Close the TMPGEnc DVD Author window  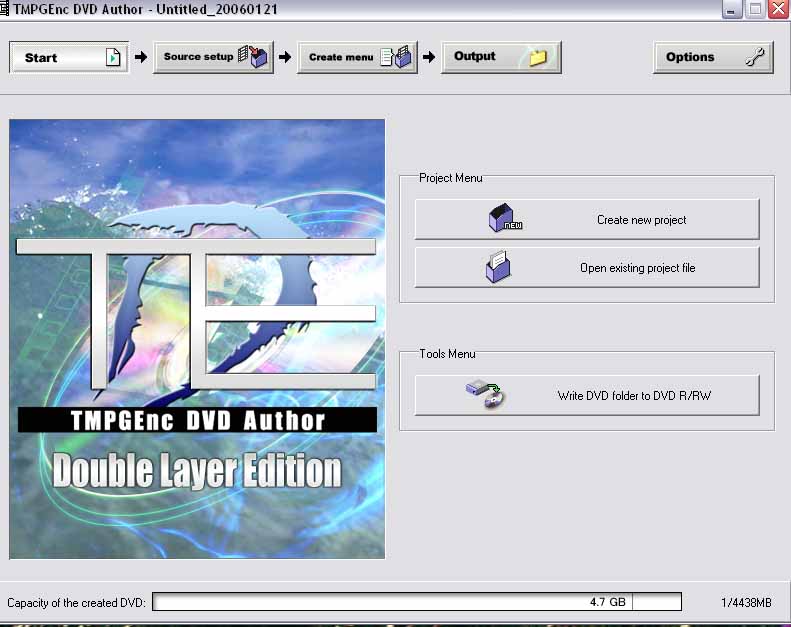coord(778,9)
